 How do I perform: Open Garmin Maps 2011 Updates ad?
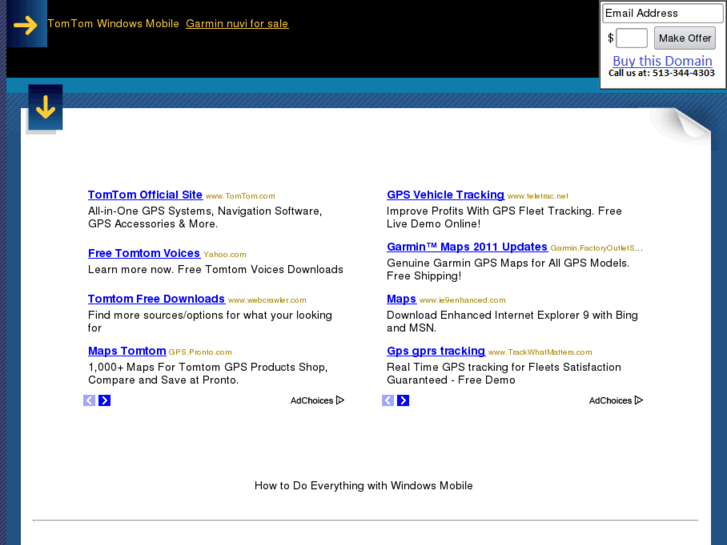click(x=467, y=247)
